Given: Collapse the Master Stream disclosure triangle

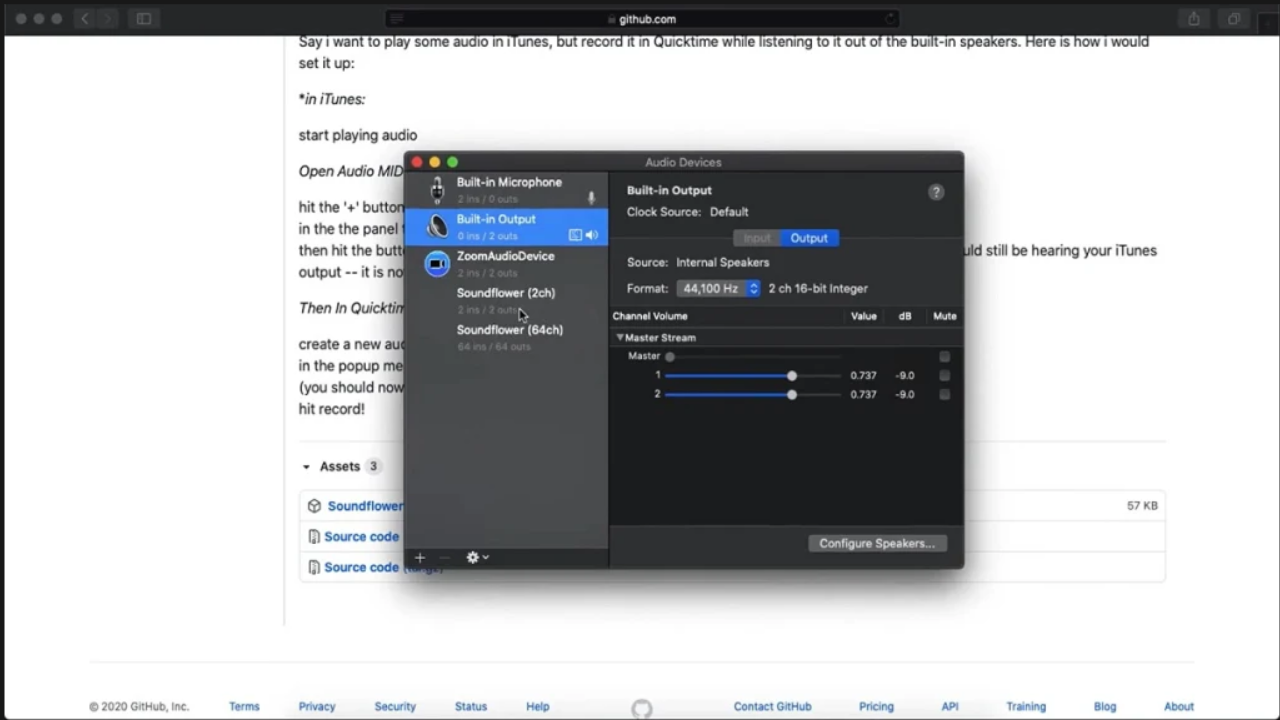Looking at the screenshot, I should [x=619, y=337].
